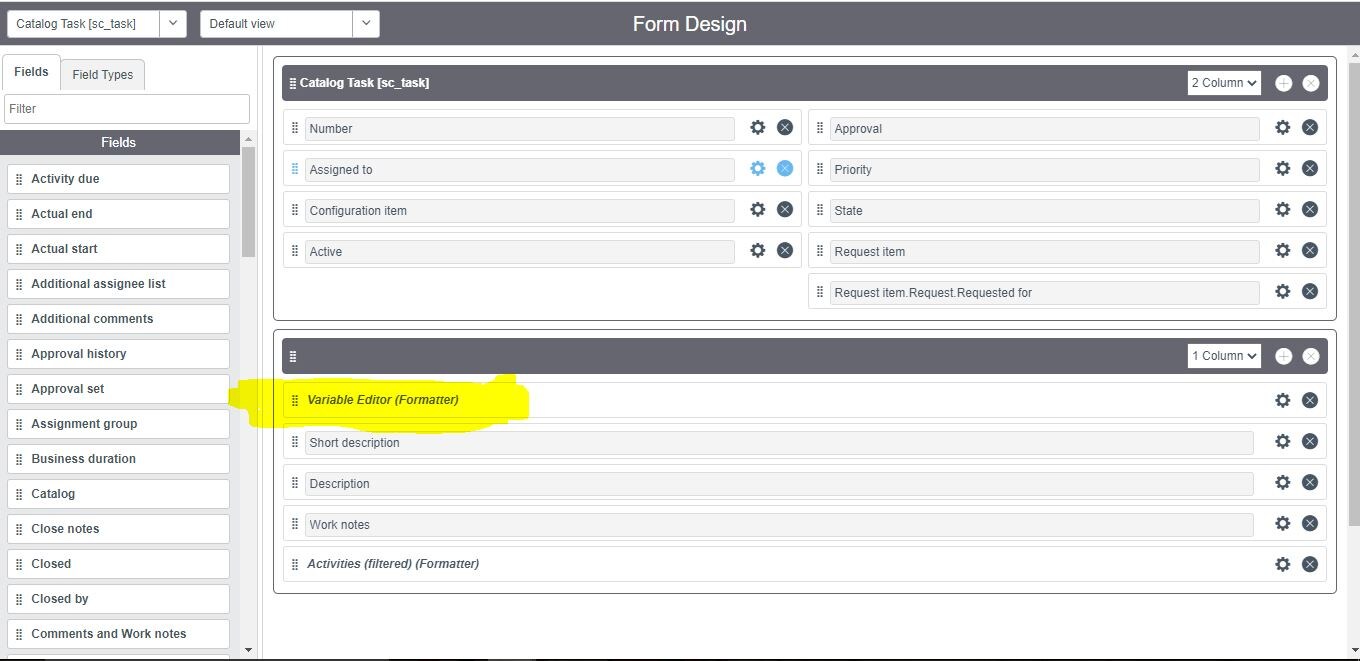Select the Approval history field item

click(x=119, y=354)
